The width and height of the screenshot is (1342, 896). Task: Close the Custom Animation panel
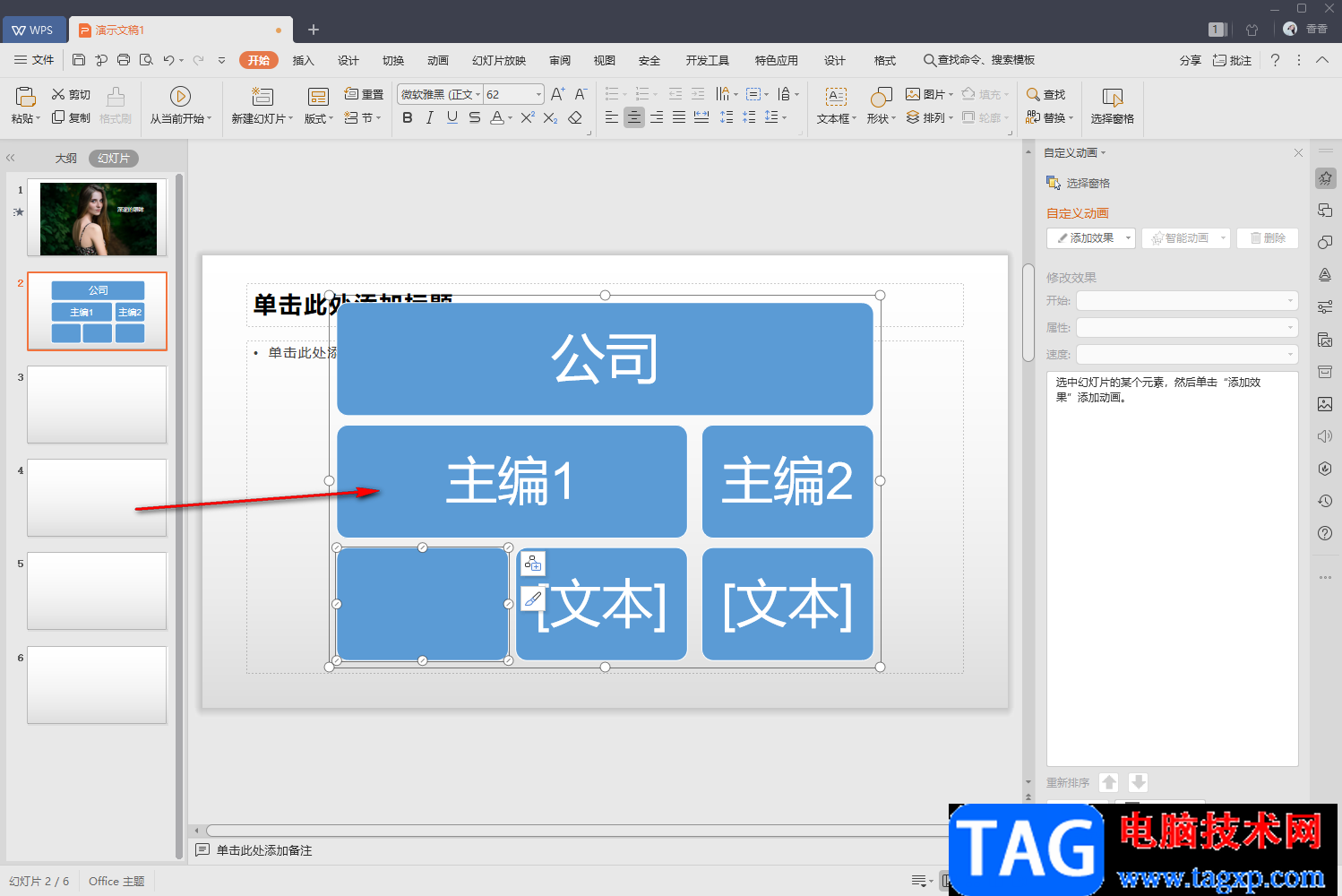point(1298,153)
